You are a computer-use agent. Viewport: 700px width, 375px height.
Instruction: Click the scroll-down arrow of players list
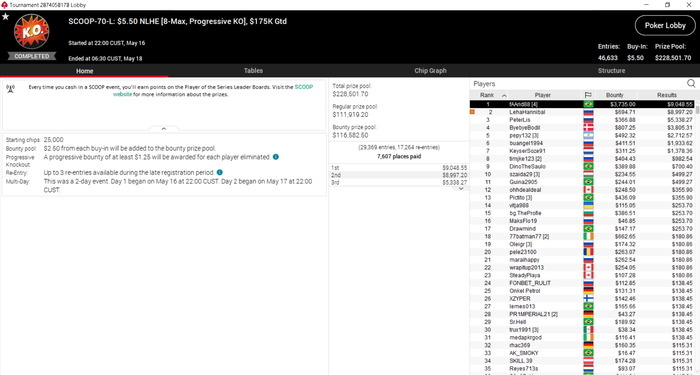pyautogui.click(x=697, y=372)
